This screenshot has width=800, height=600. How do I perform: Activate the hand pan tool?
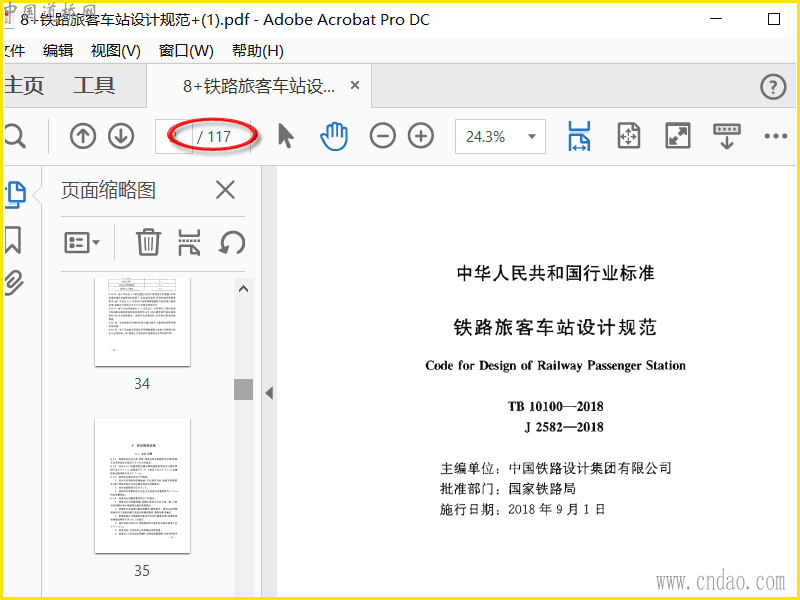tap(334, 136)
